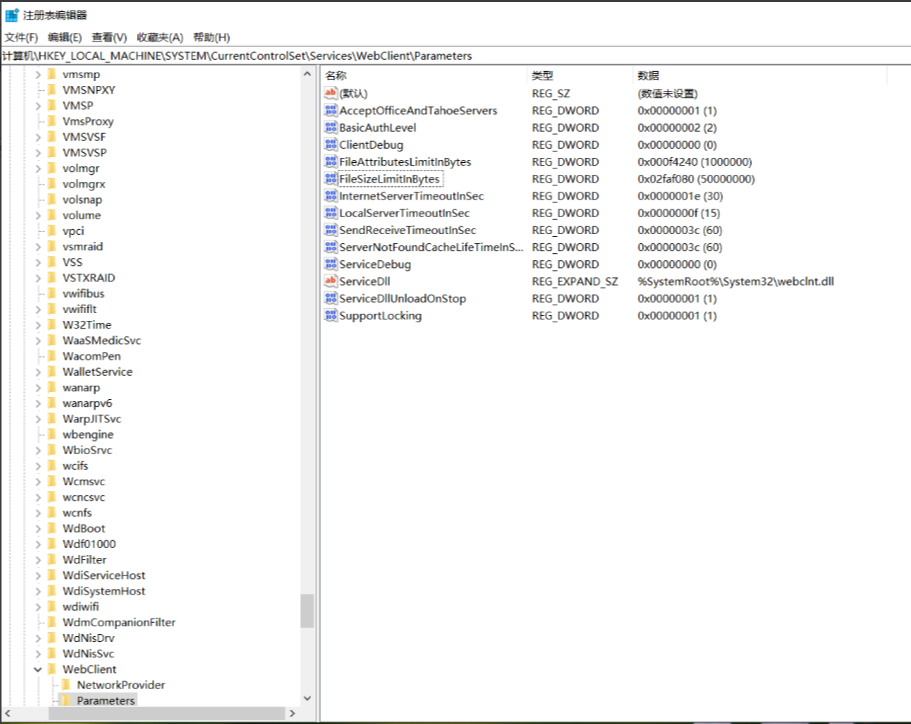
Task: Click the FileSizeLimitInBytes DWORD value icon
Action: pos(331,179)
